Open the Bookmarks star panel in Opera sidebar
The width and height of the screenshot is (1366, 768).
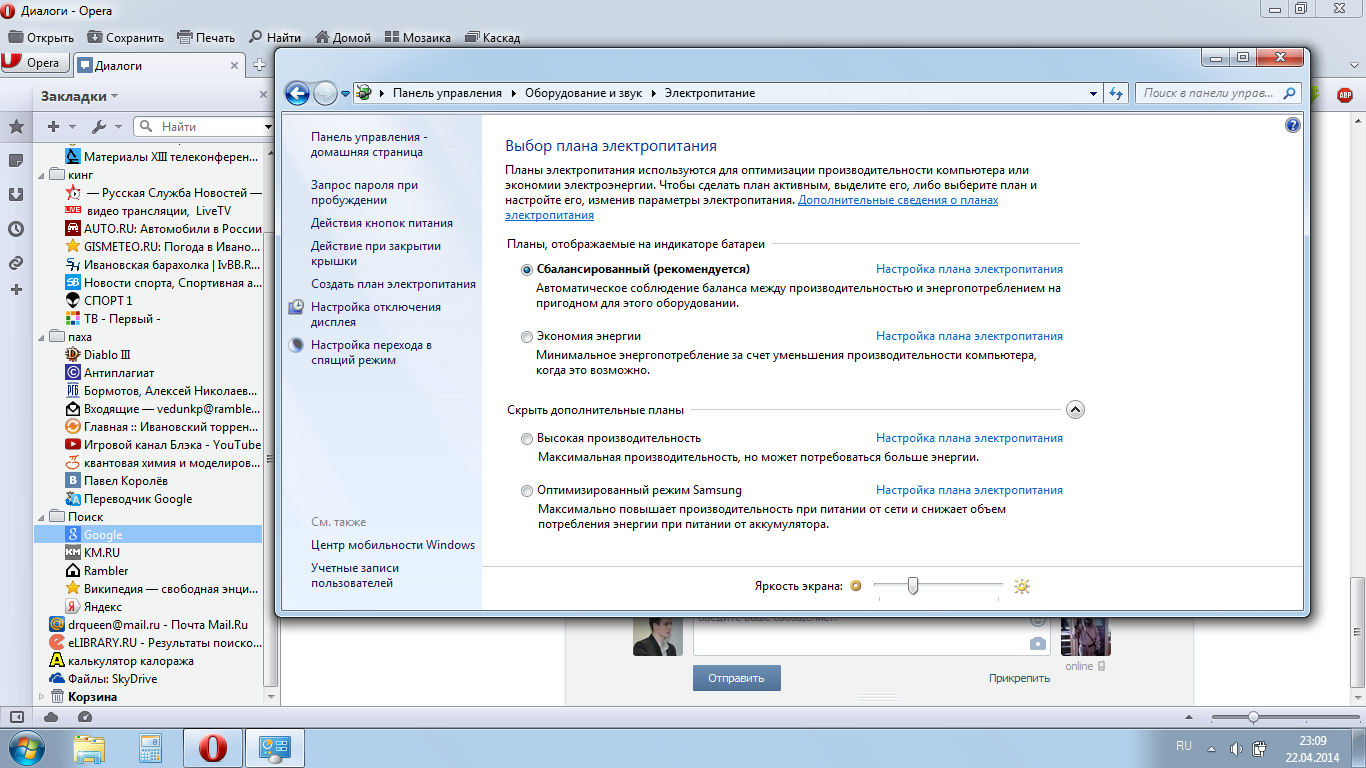click(16, 127)
